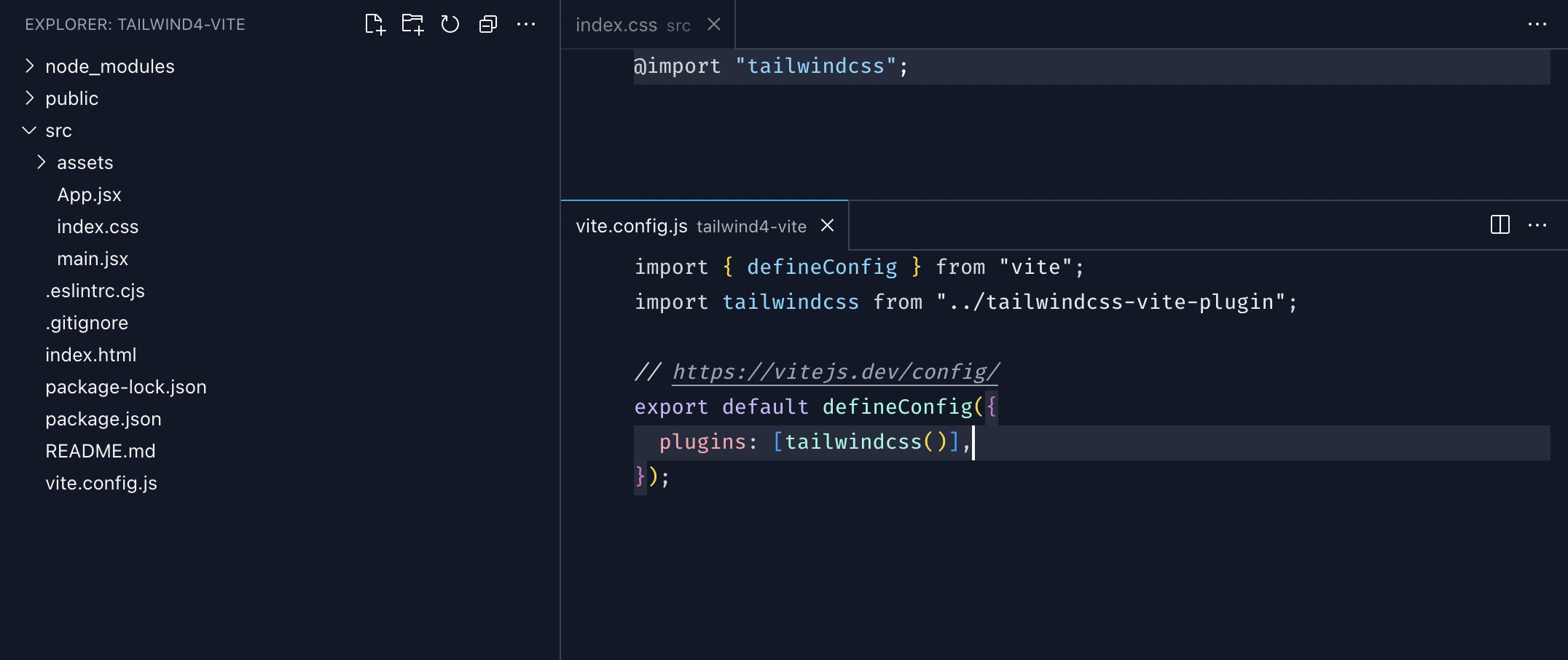Expand the node_modules folder
This screenshot has width=1568, height=660.
[x=29, y=66]
